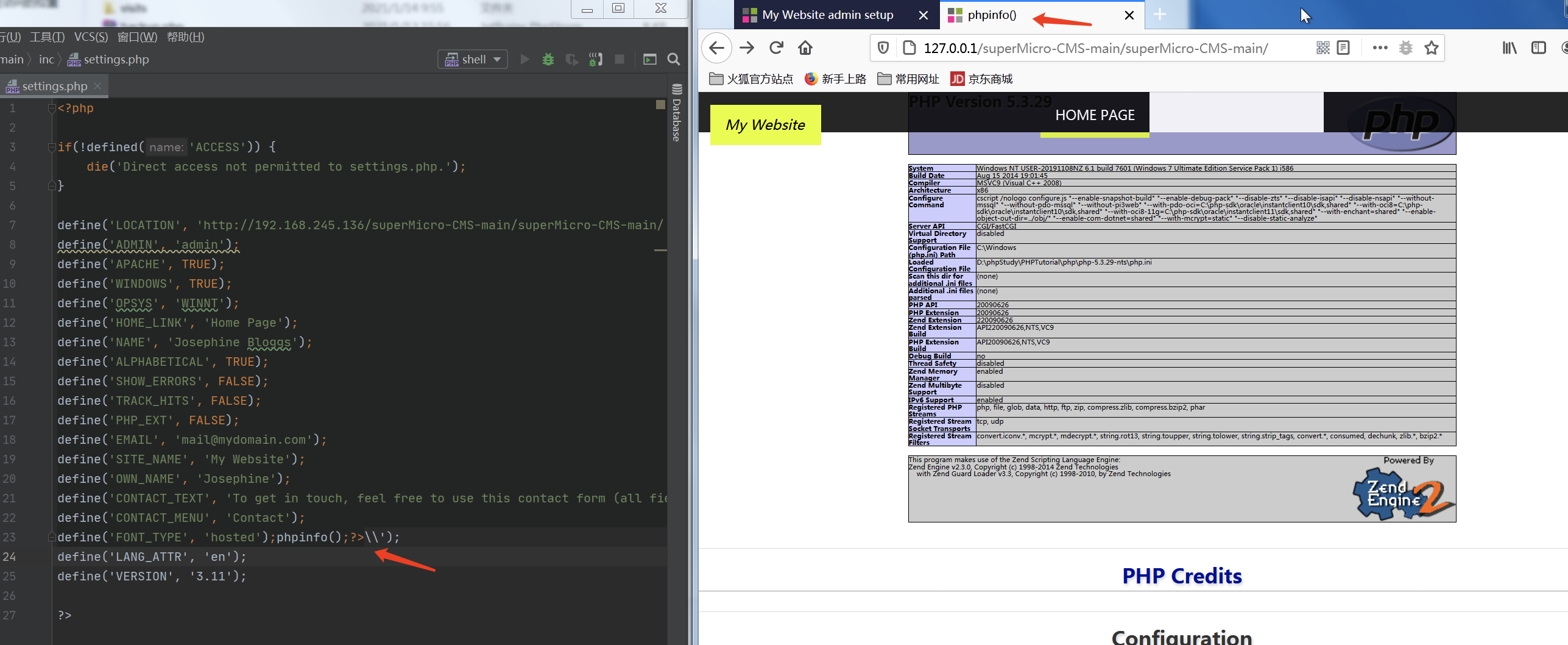Viewport: 1568px width, 645px height.
Task: Reload the current Firefox page
Action: [776, 48]
